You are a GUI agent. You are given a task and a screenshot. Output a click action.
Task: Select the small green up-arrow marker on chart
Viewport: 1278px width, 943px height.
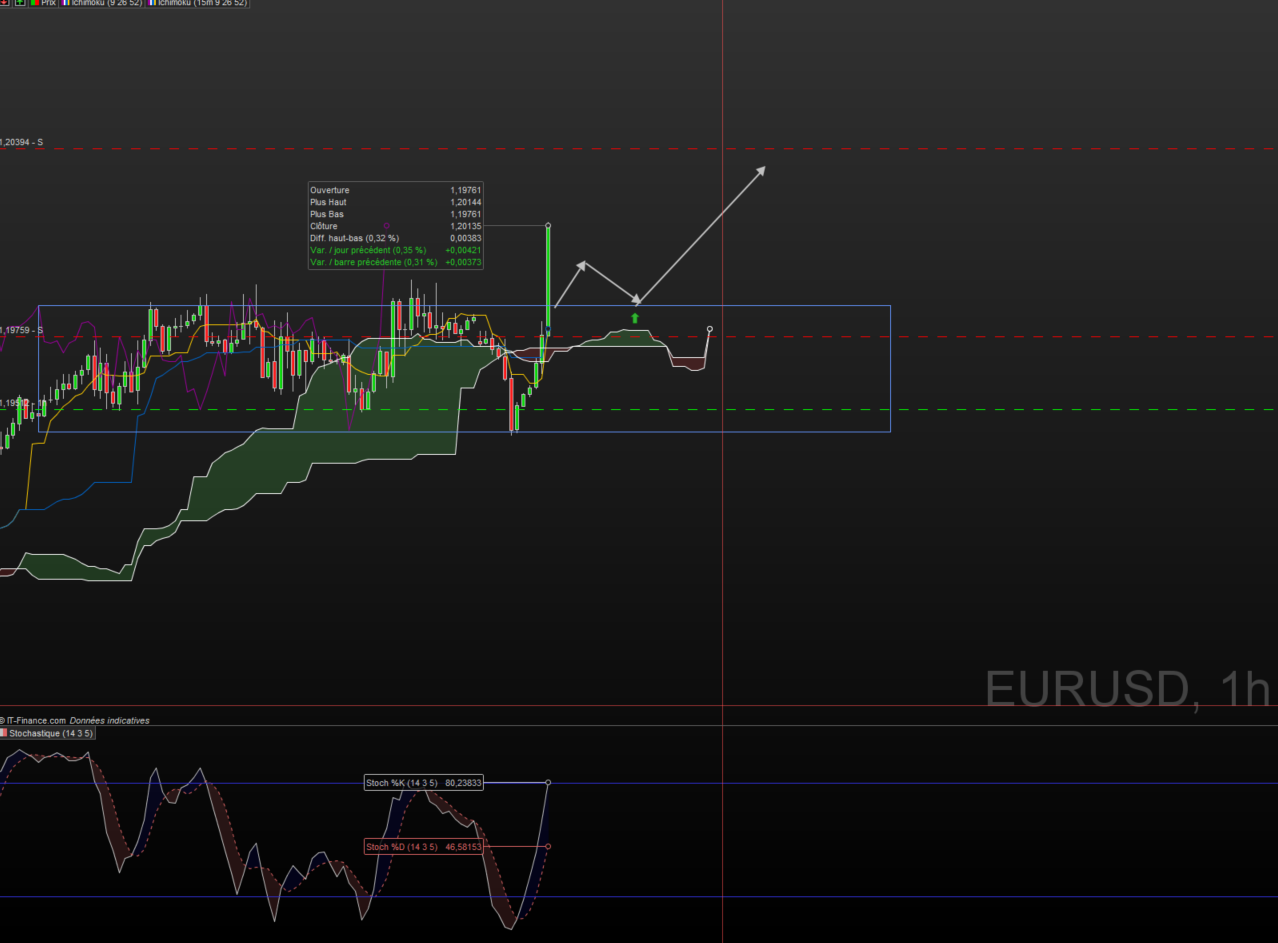point(634,318)
